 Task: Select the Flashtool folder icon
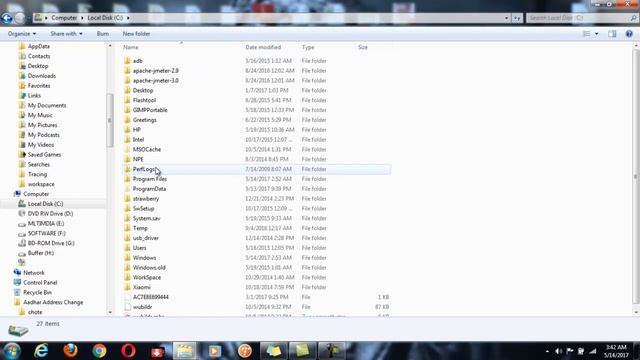(127, 100)
